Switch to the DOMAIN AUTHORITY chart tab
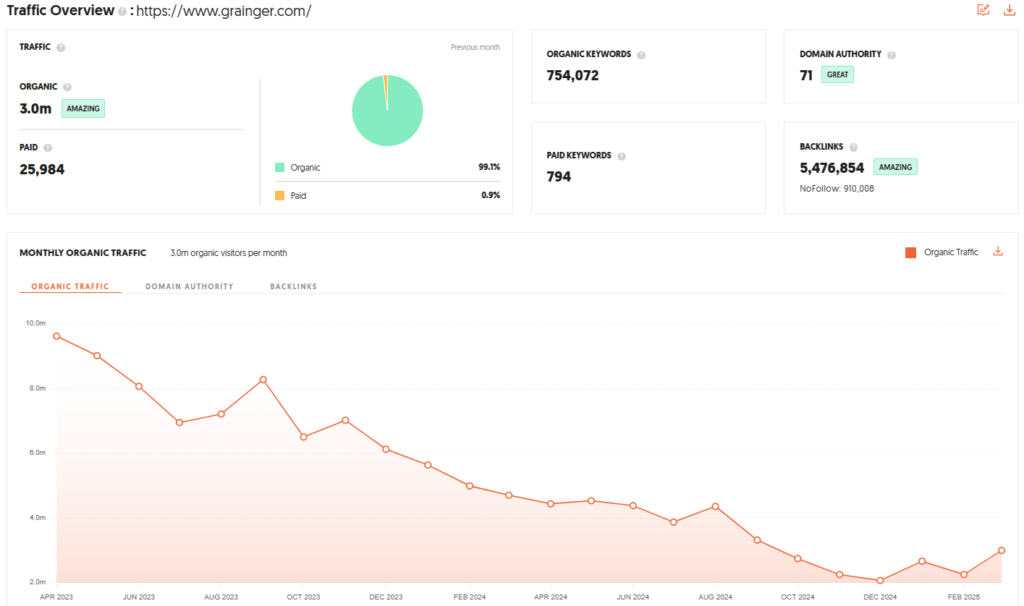 pyautogui.click(x=189, y=286)
